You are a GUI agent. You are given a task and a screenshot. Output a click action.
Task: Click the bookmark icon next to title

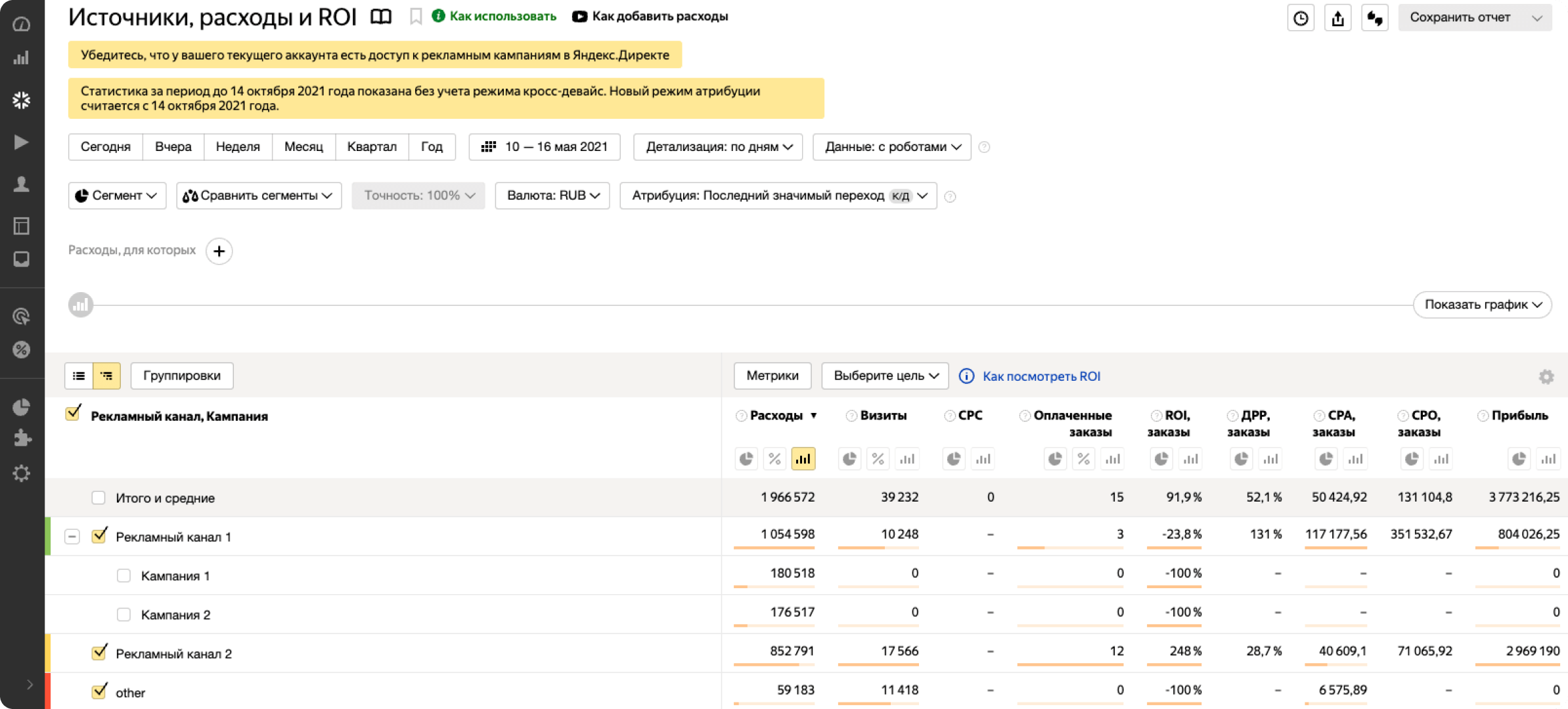coord(415,16)
